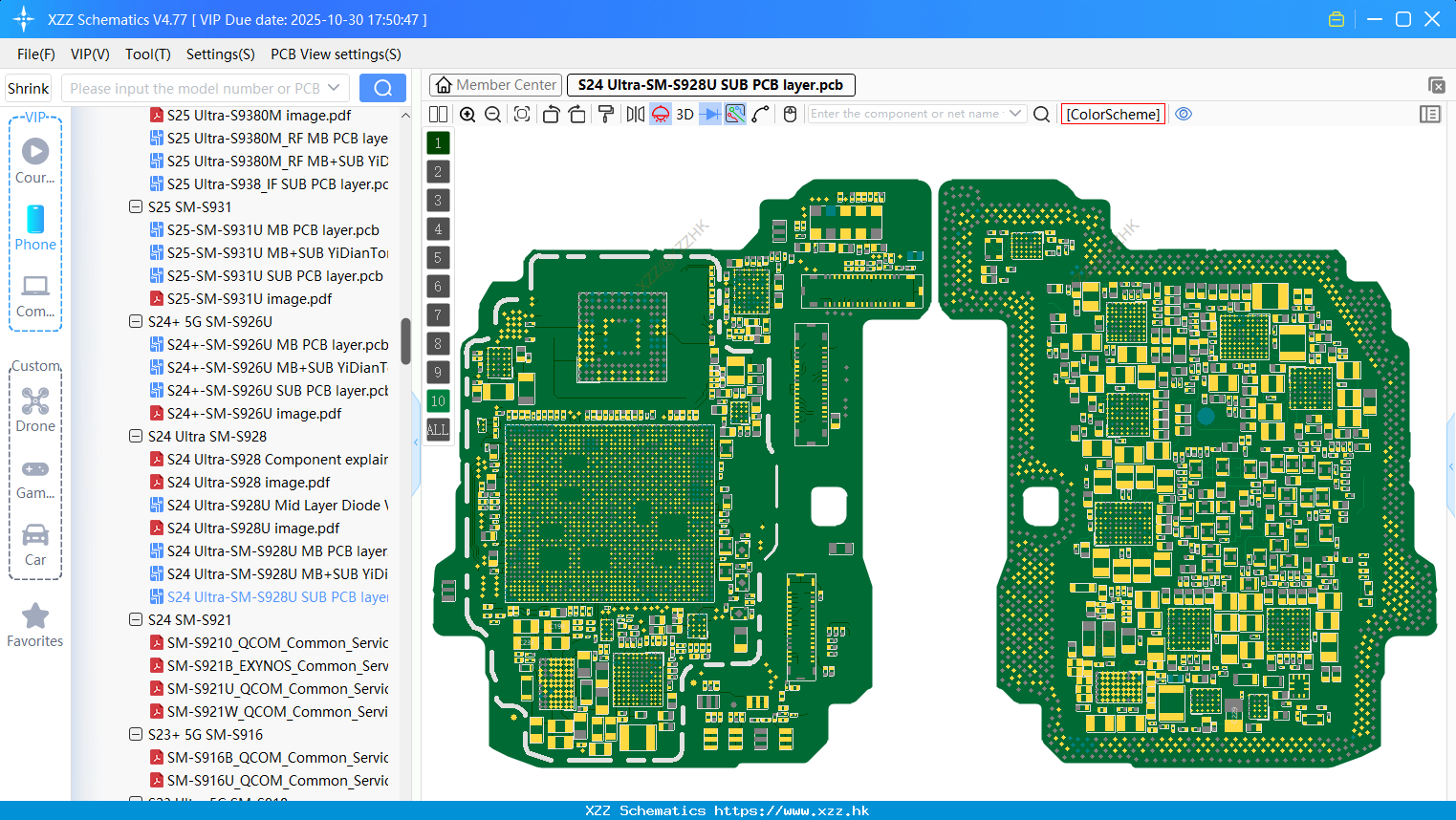
Task: Open the File(F) menu
Action: click(x=36, y=54)
